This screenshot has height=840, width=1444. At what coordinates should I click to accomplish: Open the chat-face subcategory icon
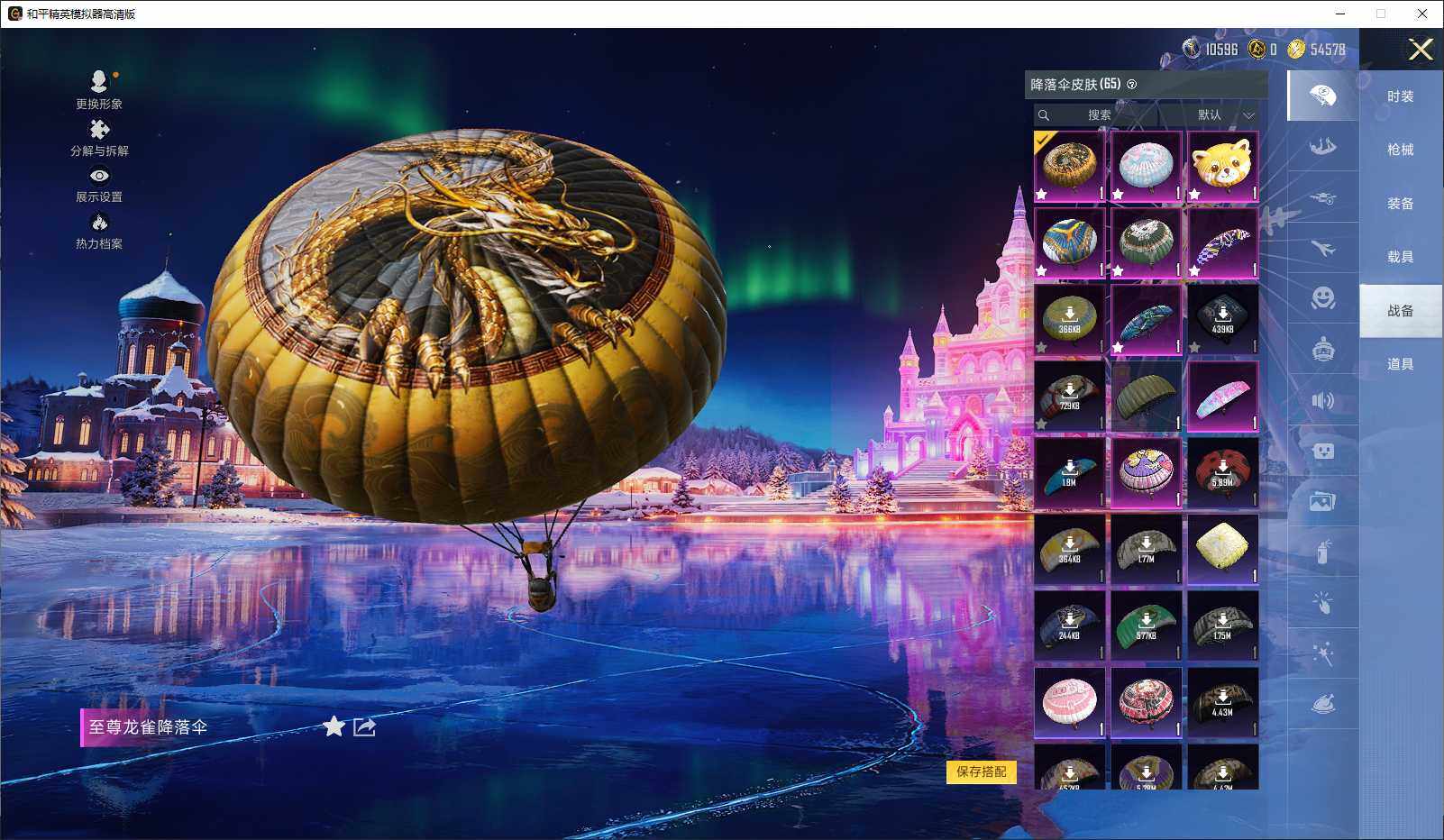click(x=1322, y=451)
